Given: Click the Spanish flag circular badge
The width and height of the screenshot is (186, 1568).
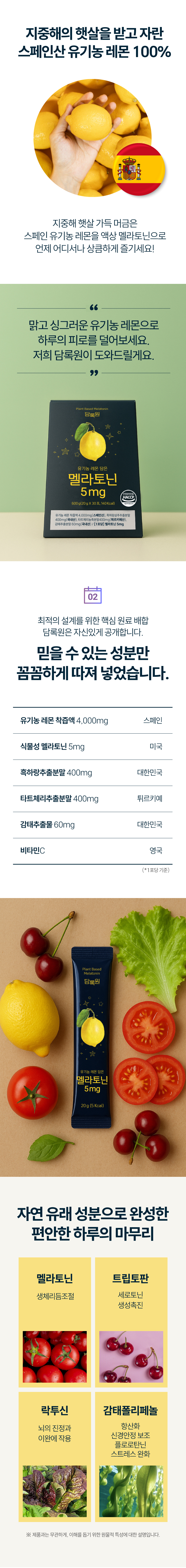Looking at the screenshot, I should [140, 171].
